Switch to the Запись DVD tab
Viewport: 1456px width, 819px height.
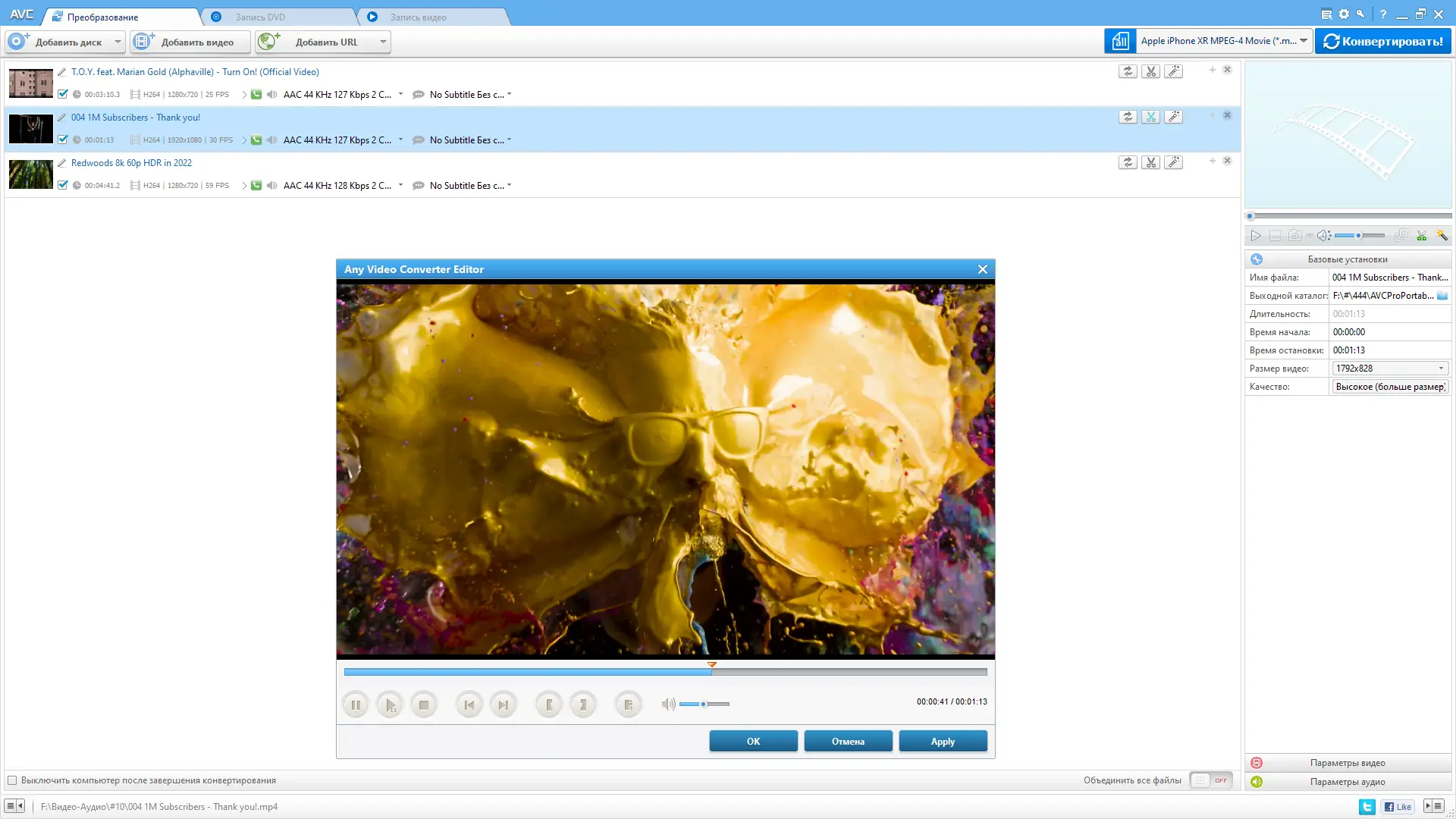[260, 17]
